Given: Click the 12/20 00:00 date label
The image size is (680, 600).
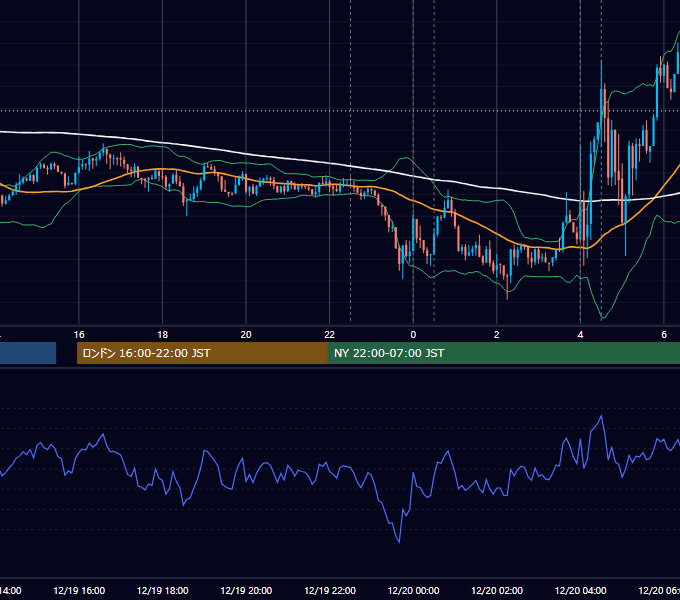Looking at the screenshot, I should click(x=413, y=590).
